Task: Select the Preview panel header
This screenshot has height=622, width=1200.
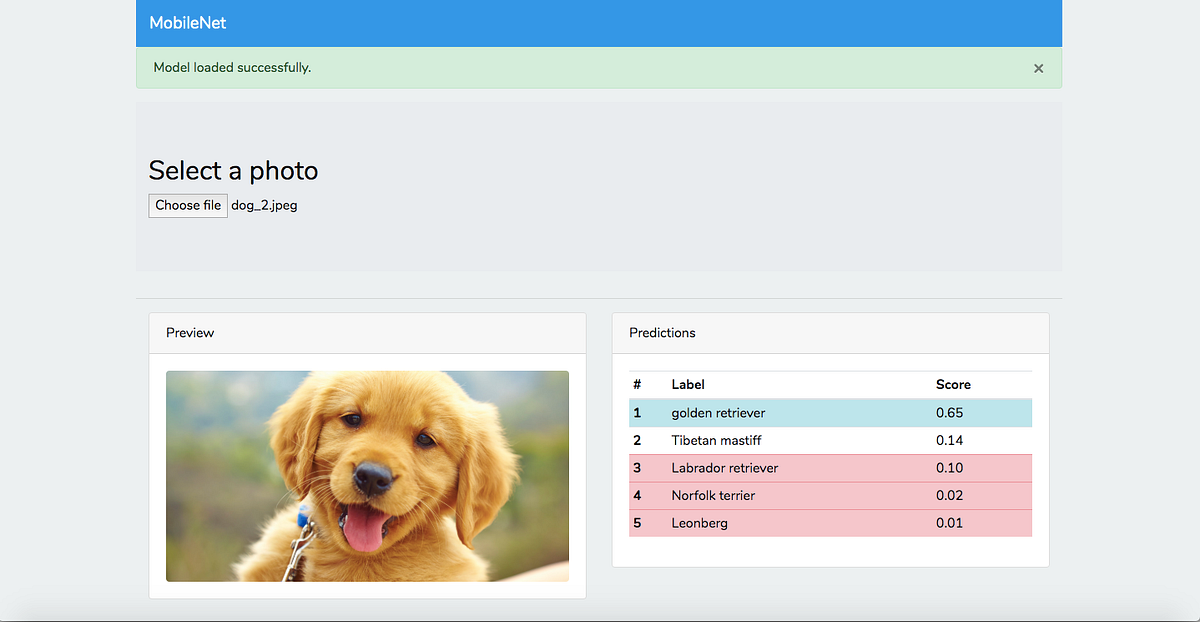Action: [x=190, y=333]
